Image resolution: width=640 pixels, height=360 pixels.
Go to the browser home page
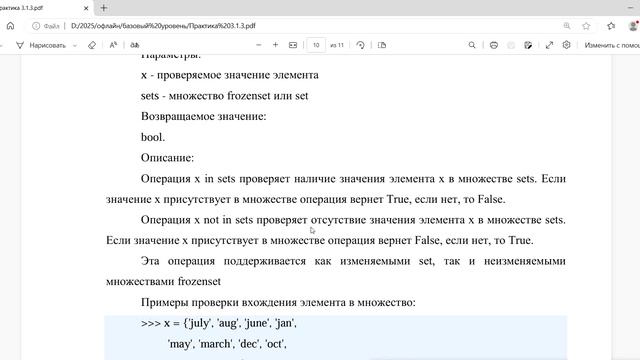click(11, 26)
